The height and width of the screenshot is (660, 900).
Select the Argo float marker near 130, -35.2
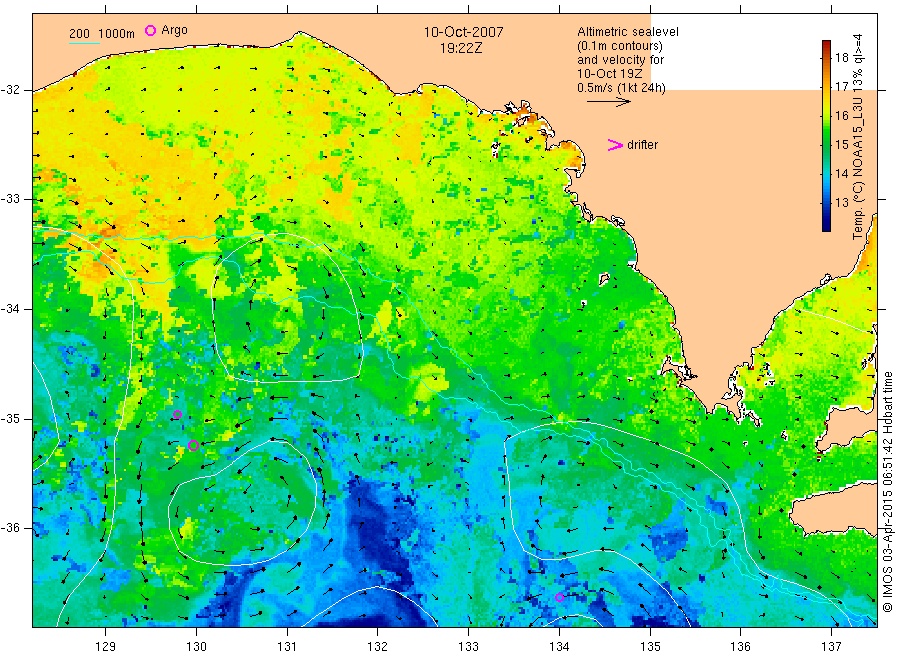tap(193, 445)
